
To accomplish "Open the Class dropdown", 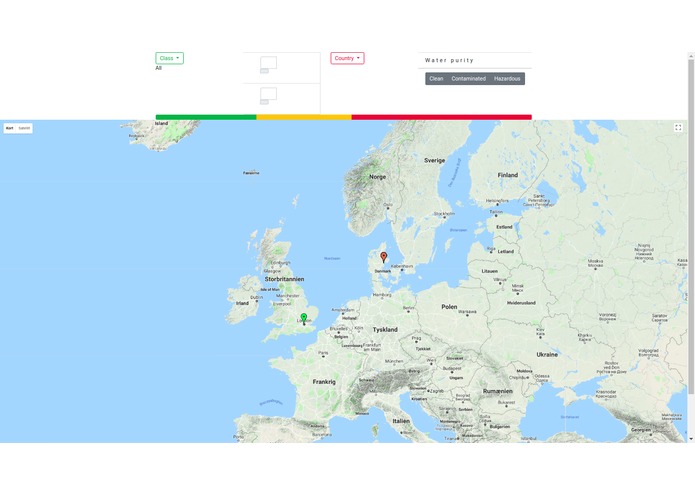I will (169, 58).
